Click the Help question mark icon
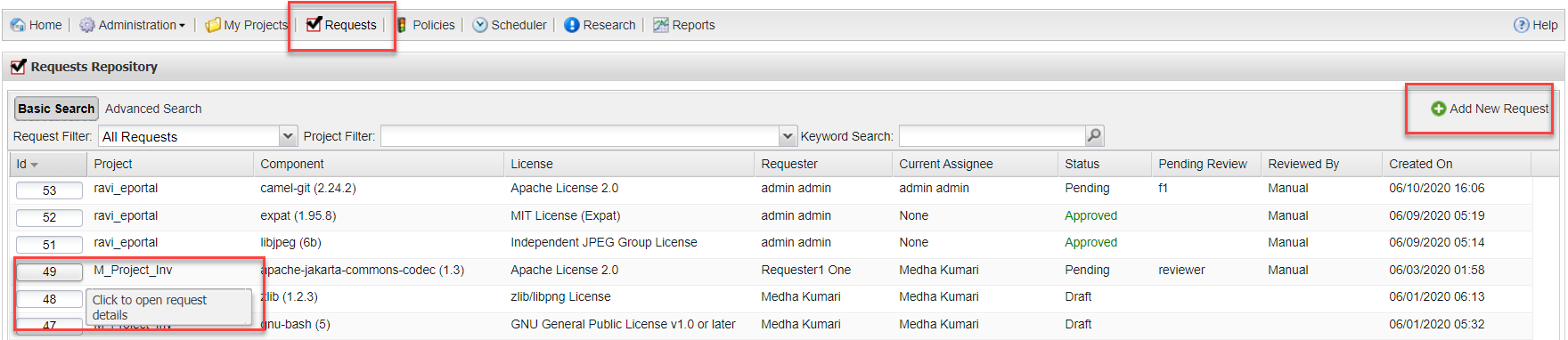Screen dimensions: 1568x340 [x=1522, y=25]
